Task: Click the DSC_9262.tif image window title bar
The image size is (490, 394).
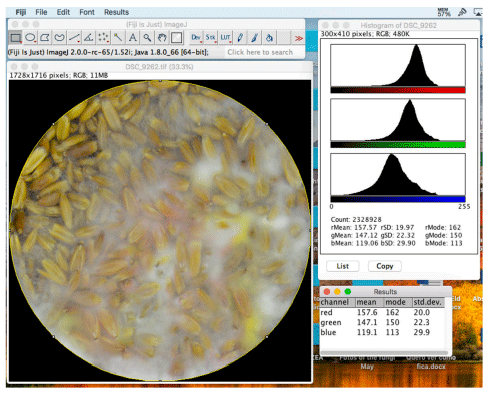Action: coord(159,67)
